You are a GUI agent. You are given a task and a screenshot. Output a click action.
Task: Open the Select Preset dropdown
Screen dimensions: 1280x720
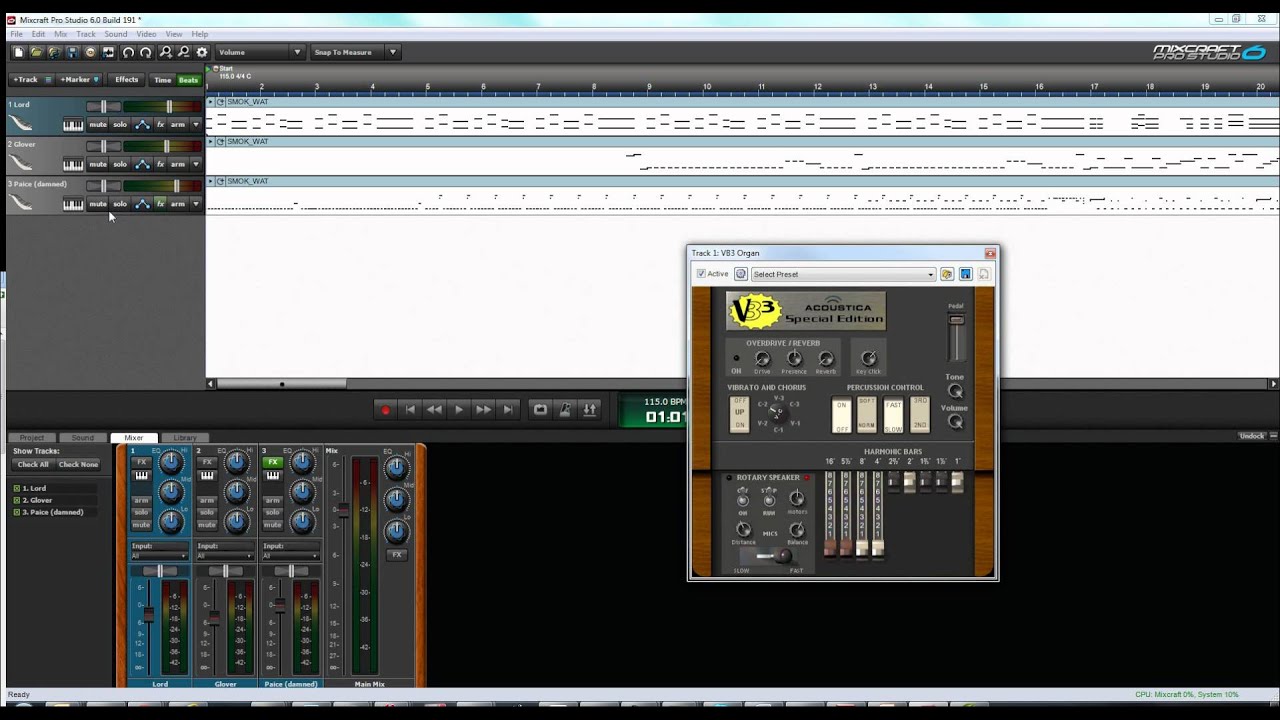[x=843, y=274]
